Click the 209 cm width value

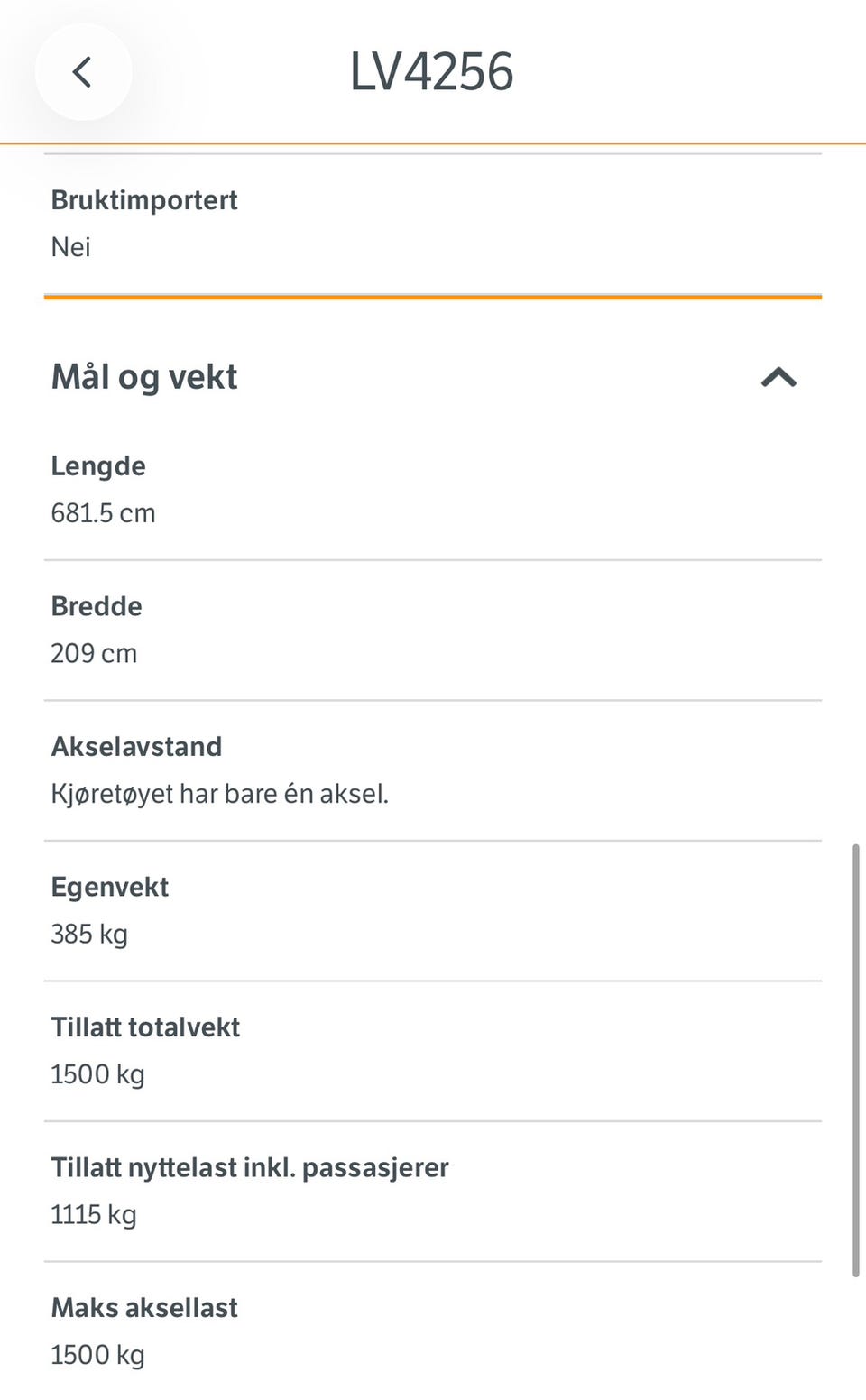click(94, 653)
